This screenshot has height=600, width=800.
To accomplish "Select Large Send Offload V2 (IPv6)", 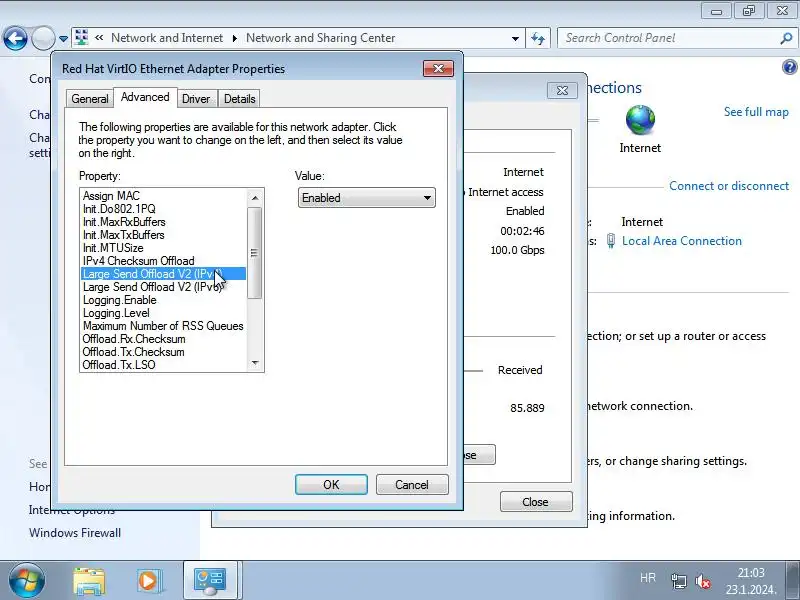I will click(x=163, y=287).
